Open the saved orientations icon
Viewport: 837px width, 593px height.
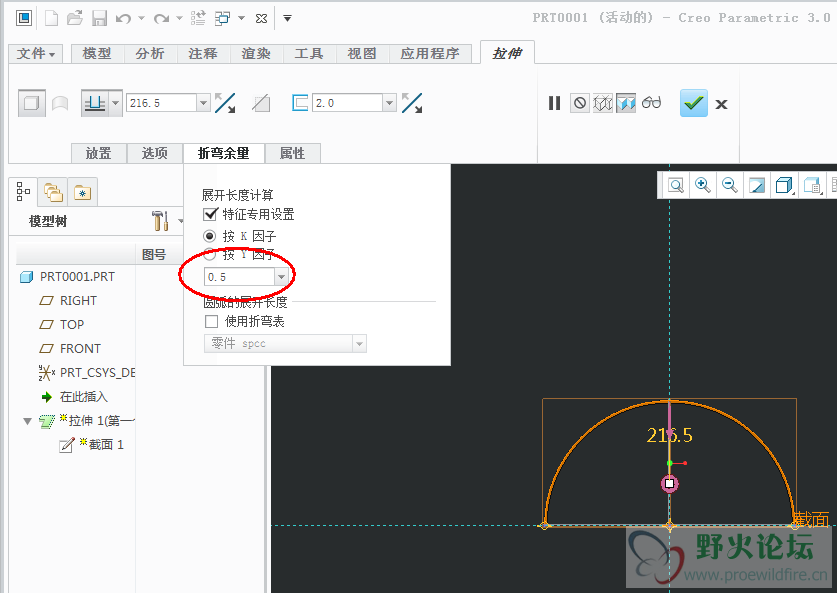click(x=812, y=185)
